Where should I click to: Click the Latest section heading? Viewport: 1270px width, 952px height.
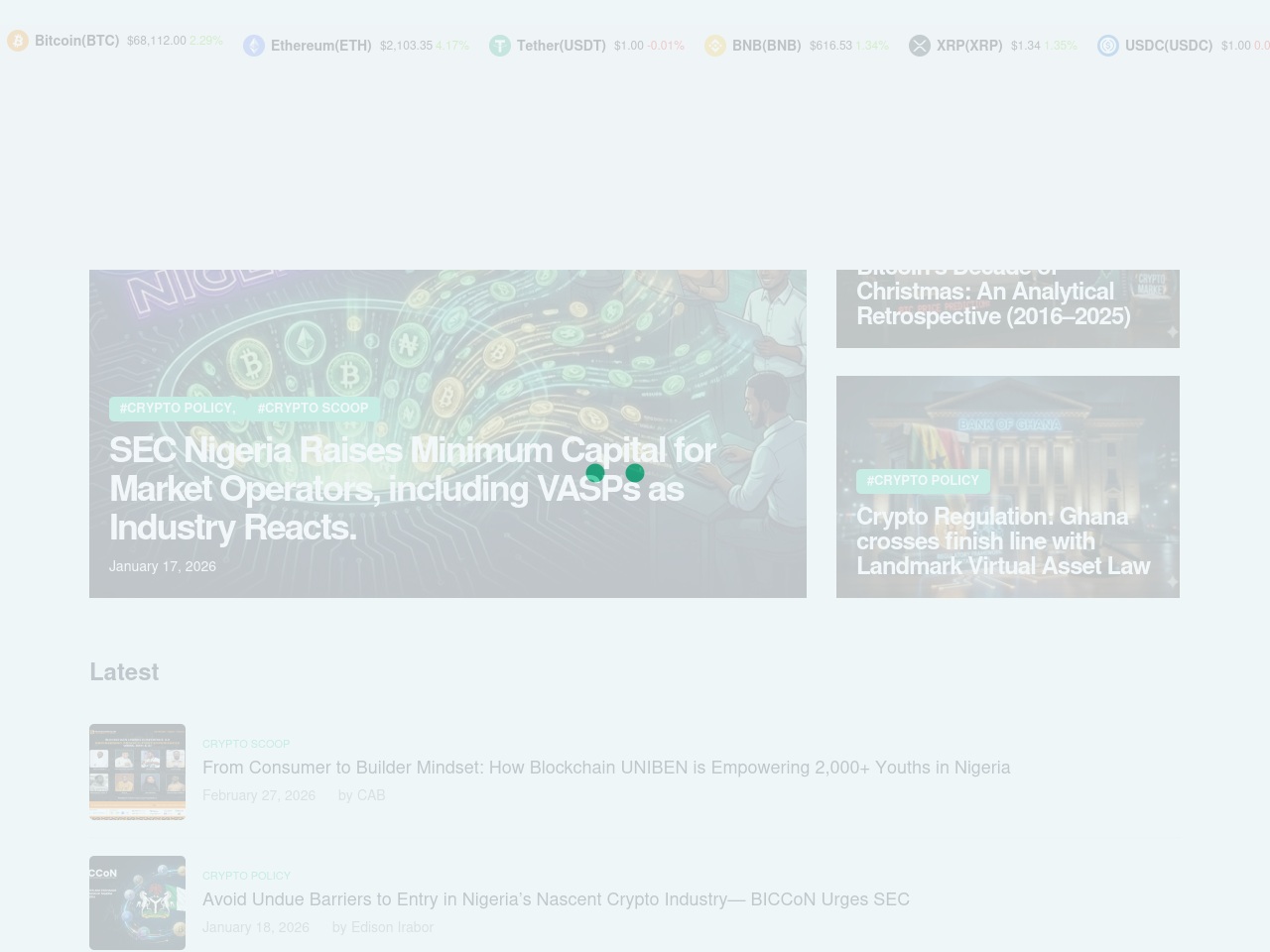(x=124, y=672)
